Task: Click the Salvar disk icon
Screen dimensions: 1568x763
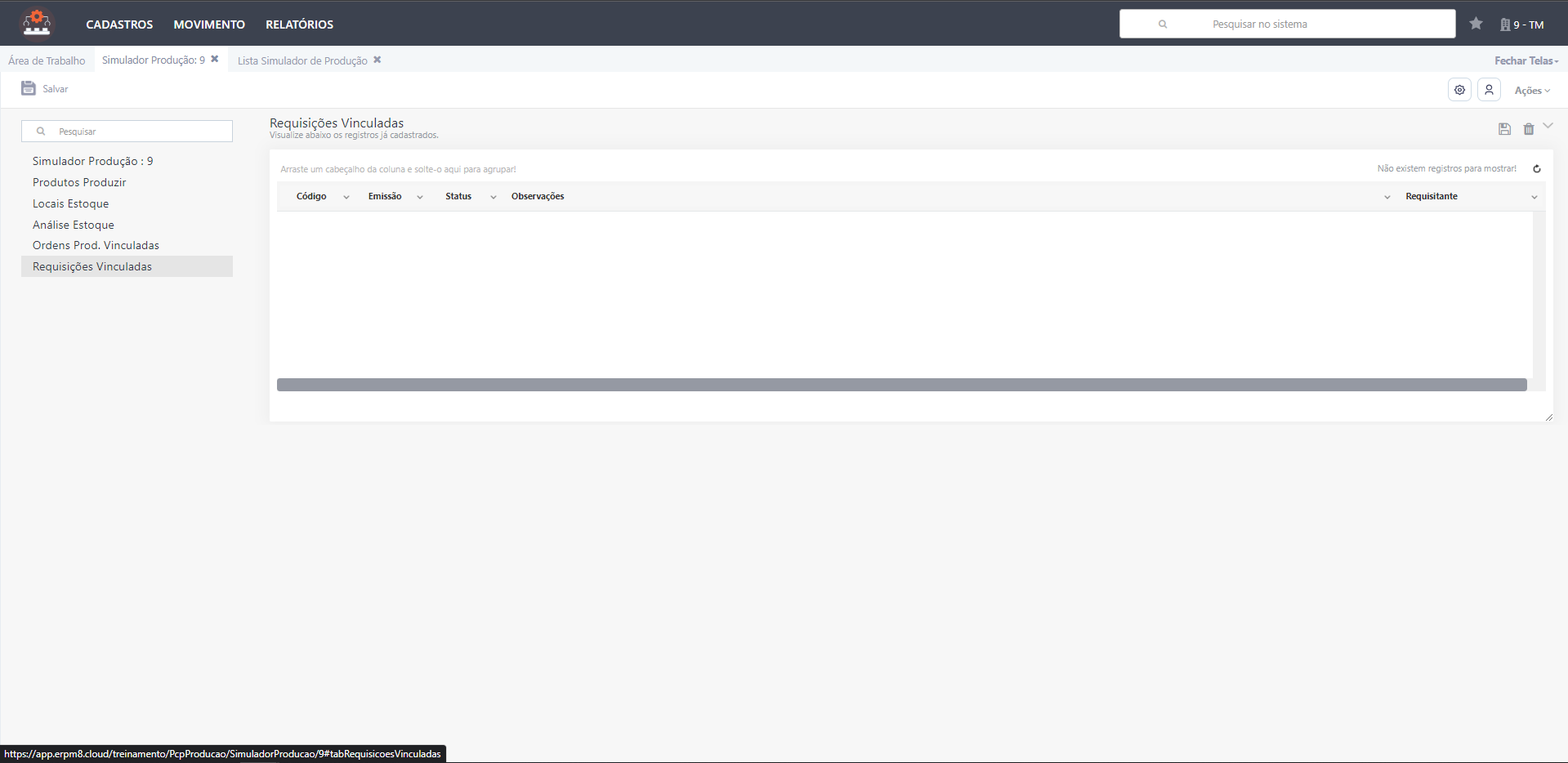Action: tap(29, 88)
